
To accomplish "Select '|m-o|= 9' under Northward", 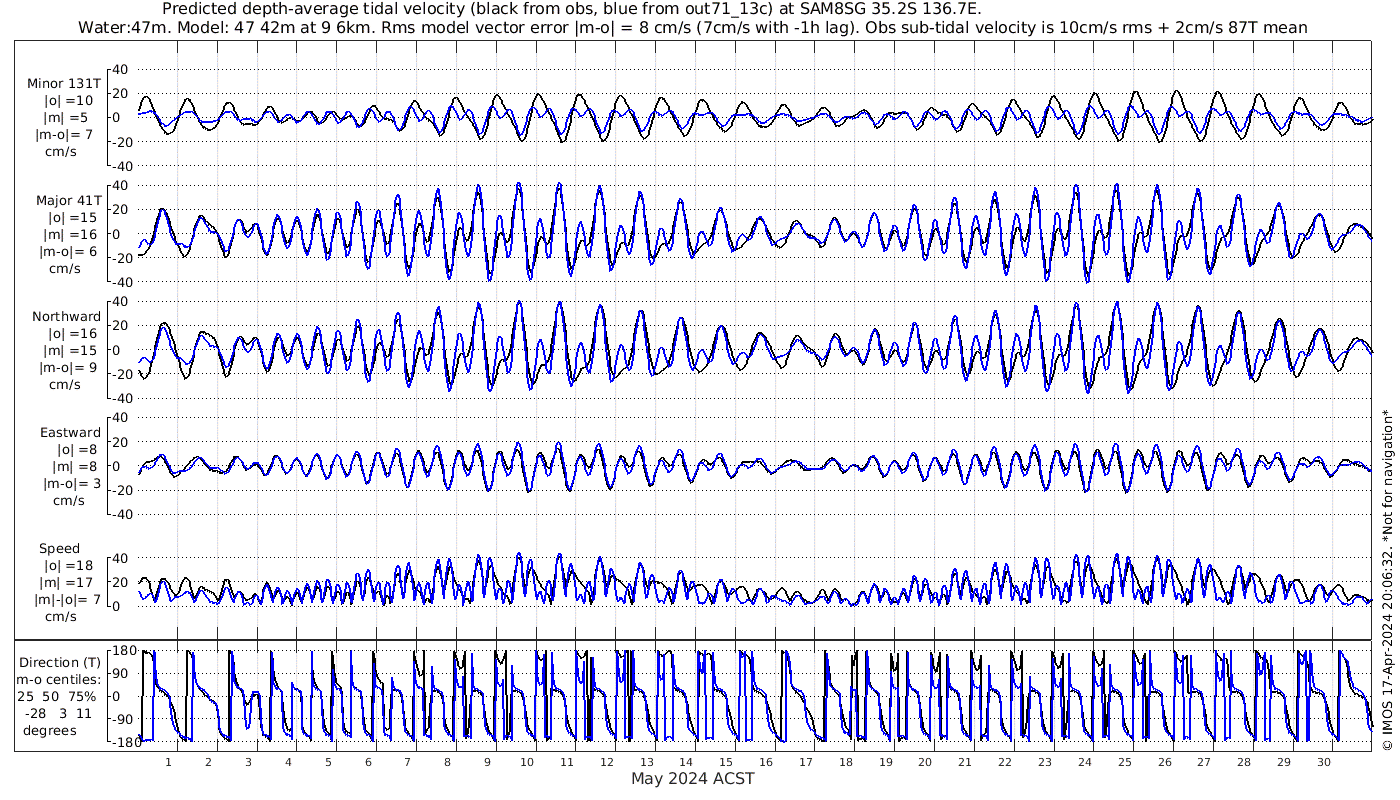I will pyautogui.click(x=67, y=367).
